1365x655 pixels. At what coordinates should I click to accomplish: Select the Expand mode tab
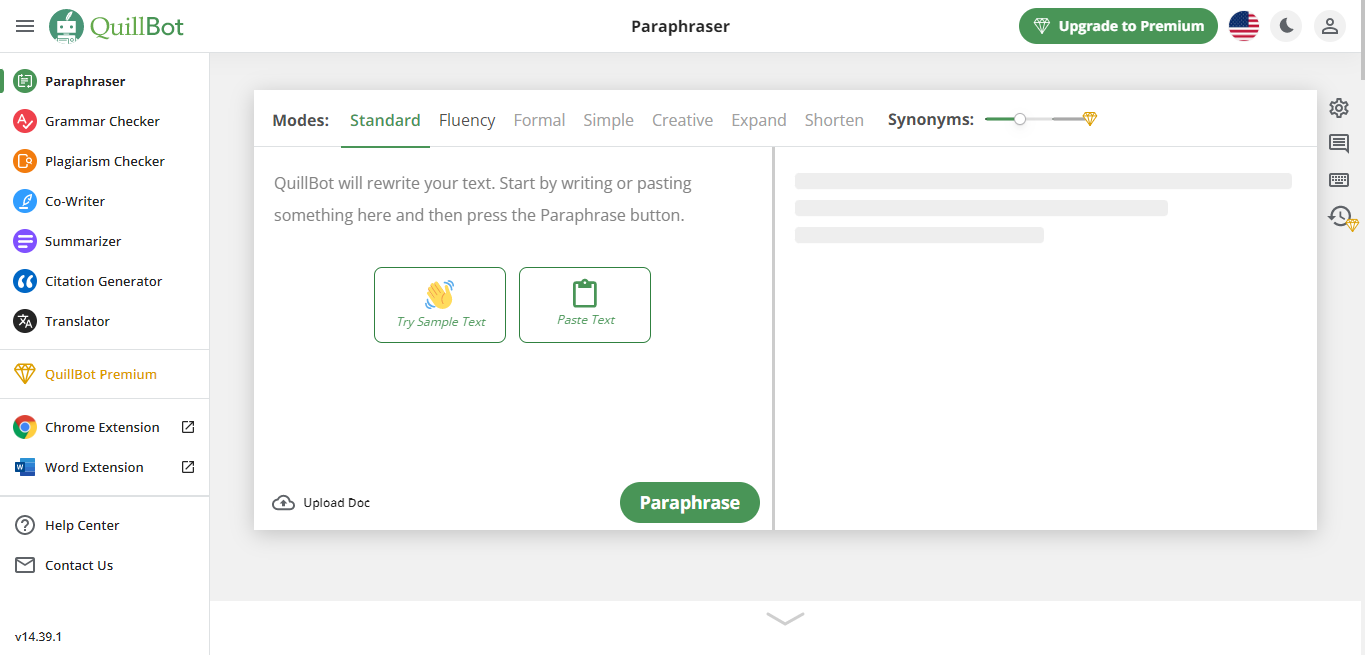(759, 120)
